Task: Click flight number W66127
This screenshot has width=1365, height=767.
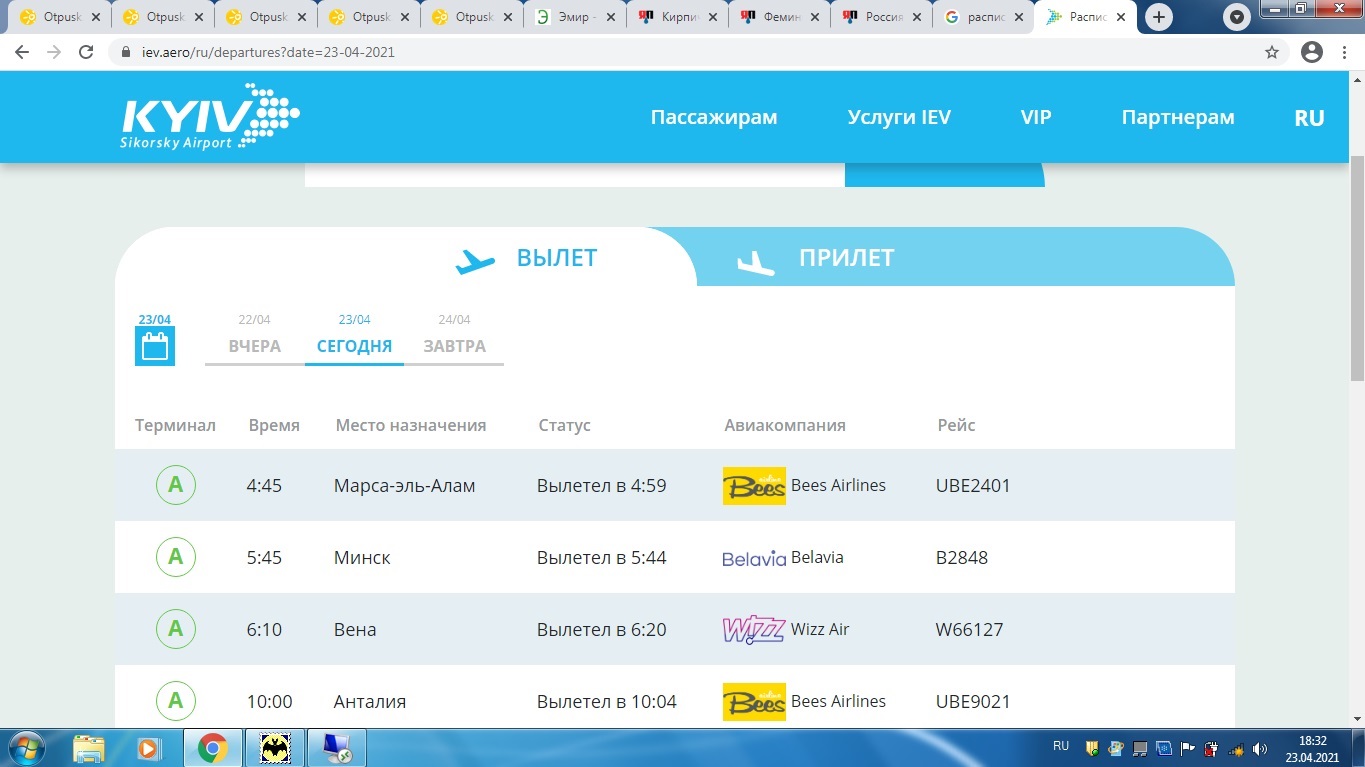Action: point(969,630)
